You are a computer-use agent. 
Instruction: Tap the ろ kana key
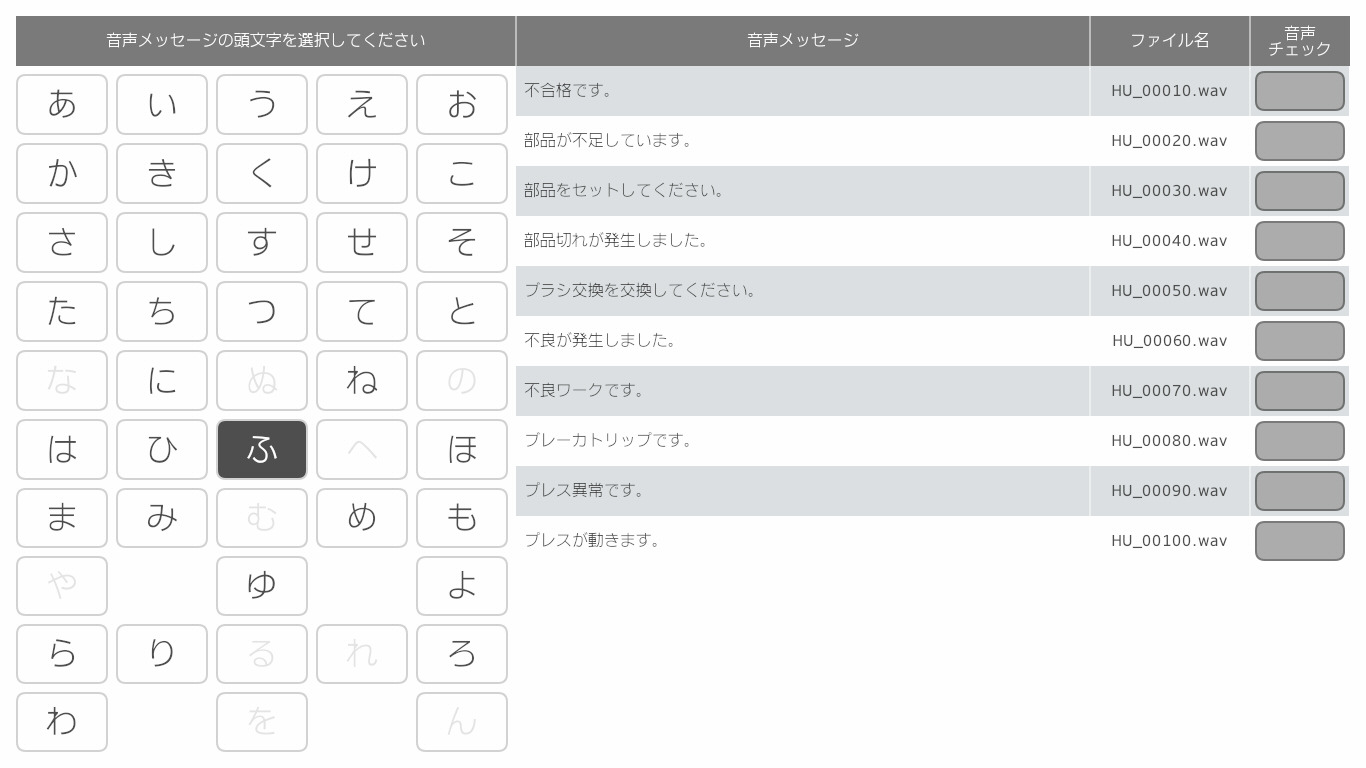coord(462,654)
